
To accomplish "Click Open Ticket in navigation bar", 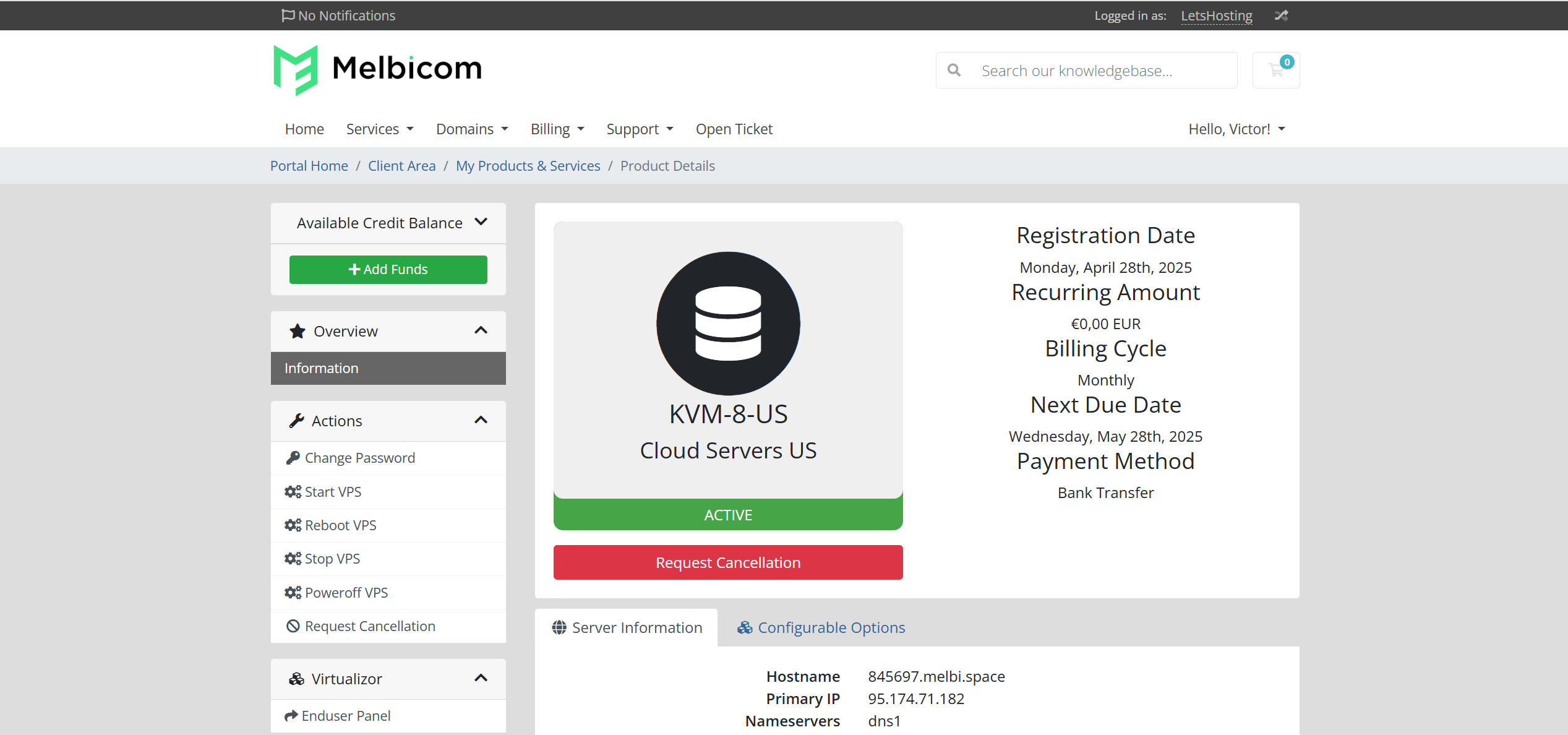I will (x=734, y=129).
